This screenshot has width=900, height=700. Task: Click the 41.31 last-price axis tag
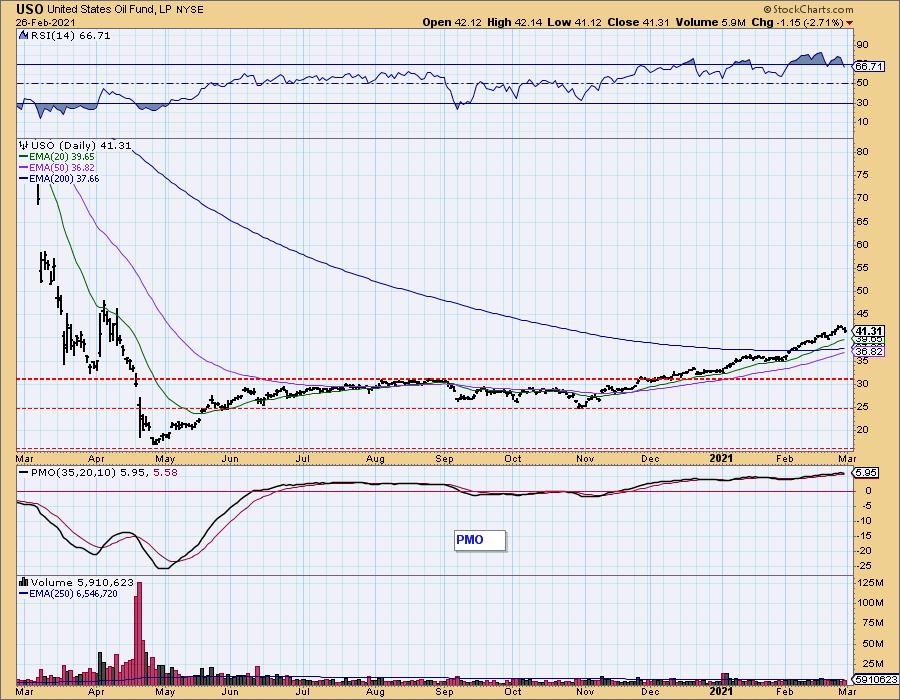click(869, 331)
